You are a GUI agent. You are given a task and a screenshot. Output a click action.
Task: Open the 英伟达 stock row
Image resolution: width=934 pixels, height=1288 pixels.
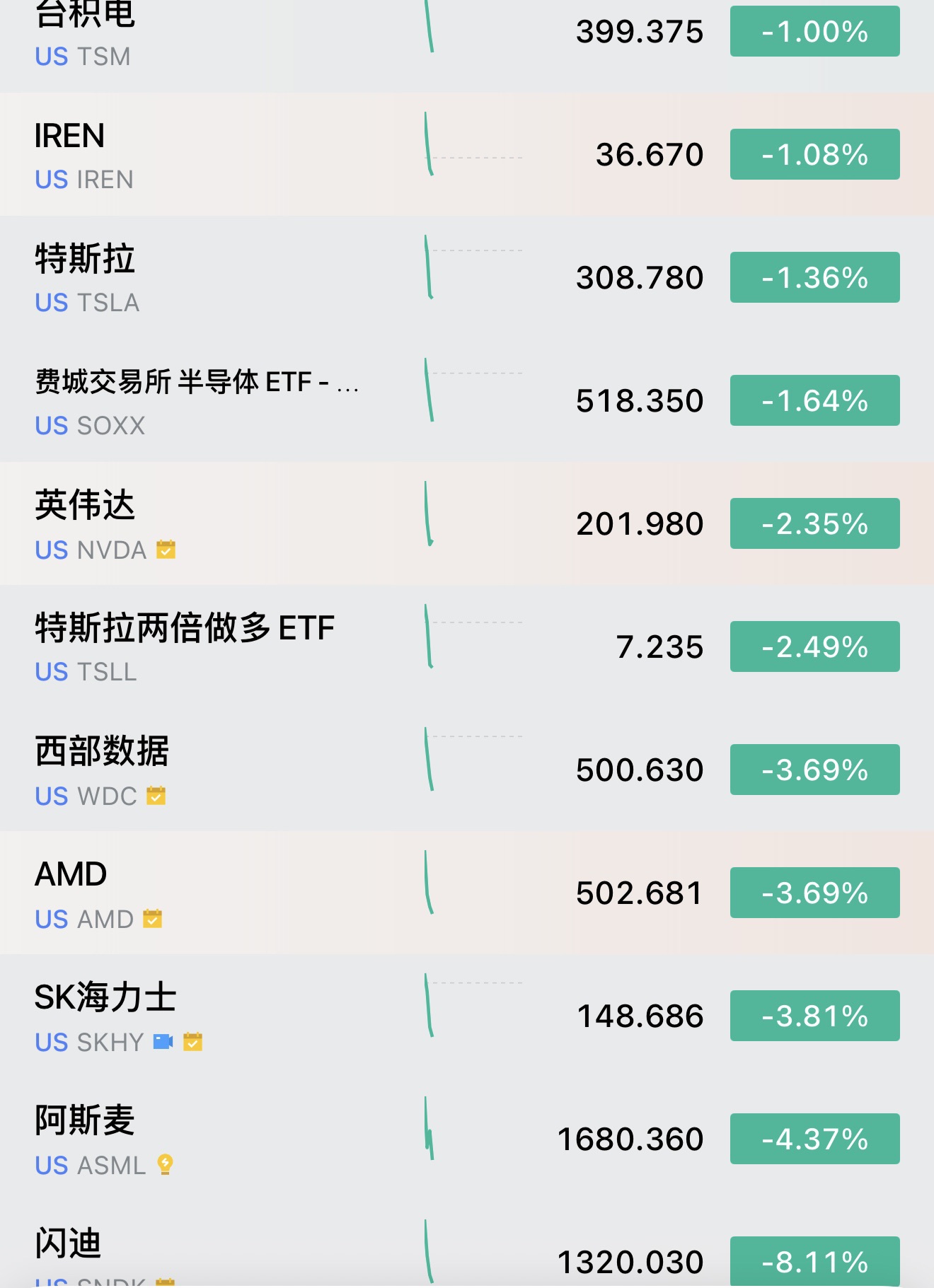(467, 523)
